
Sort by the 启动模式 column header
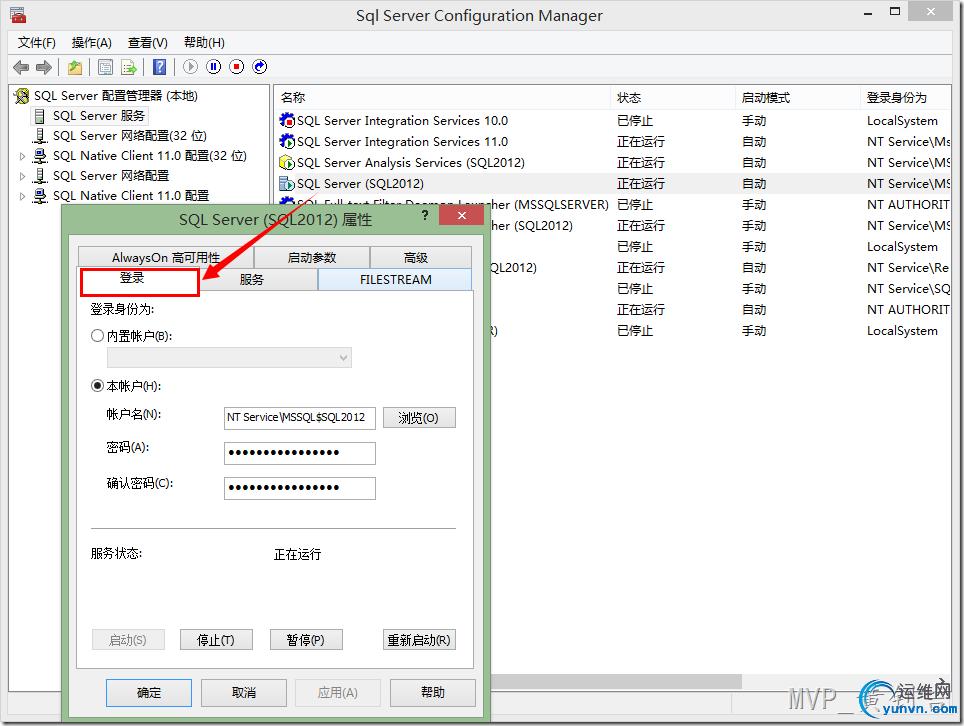[797, 98]
